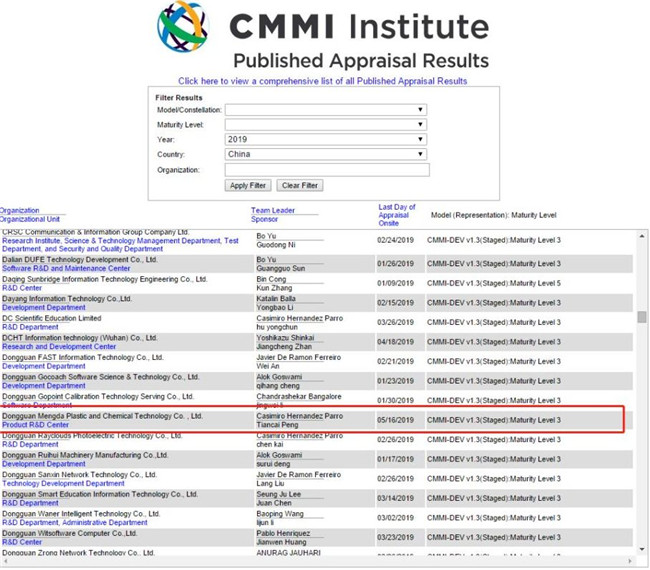Open Dongguan Witsoftware R&D Center link

point(22,542)
